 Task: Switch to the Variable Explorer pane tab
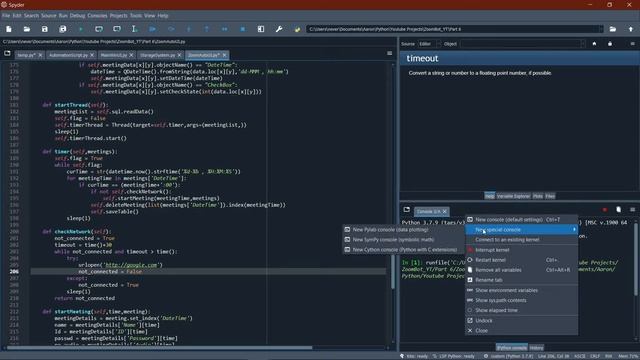(x=513, y=196)
